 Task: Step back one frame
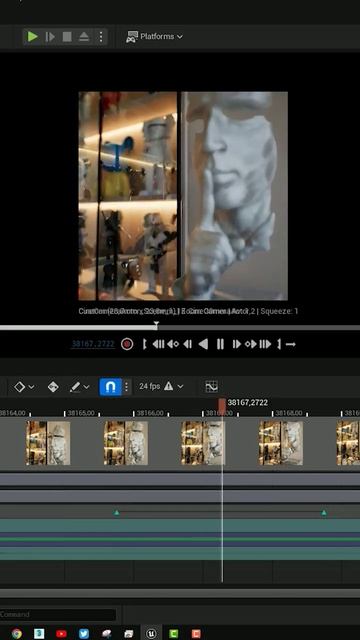coord(187,344)
